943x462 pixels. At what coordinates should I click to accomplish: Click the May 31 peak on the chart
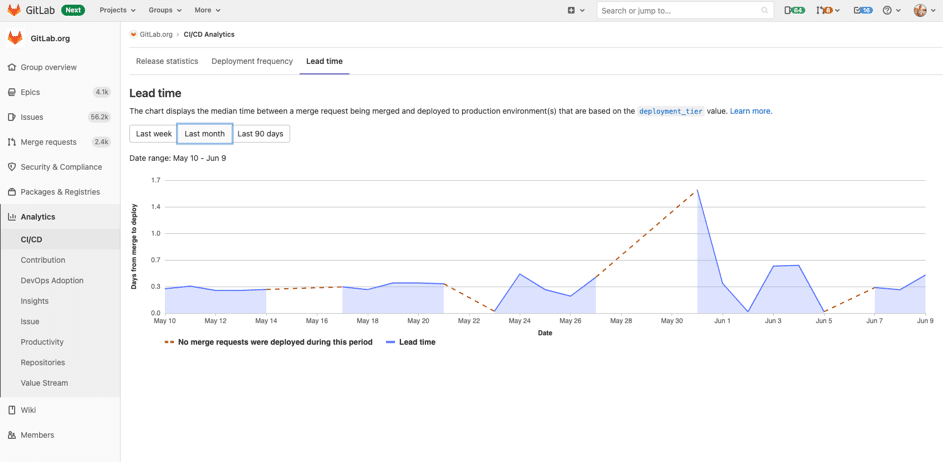697,190
